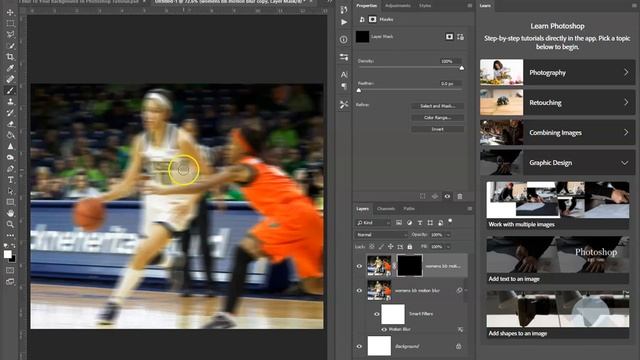
Task: Click the Feather slider handle
Action: 359,90
